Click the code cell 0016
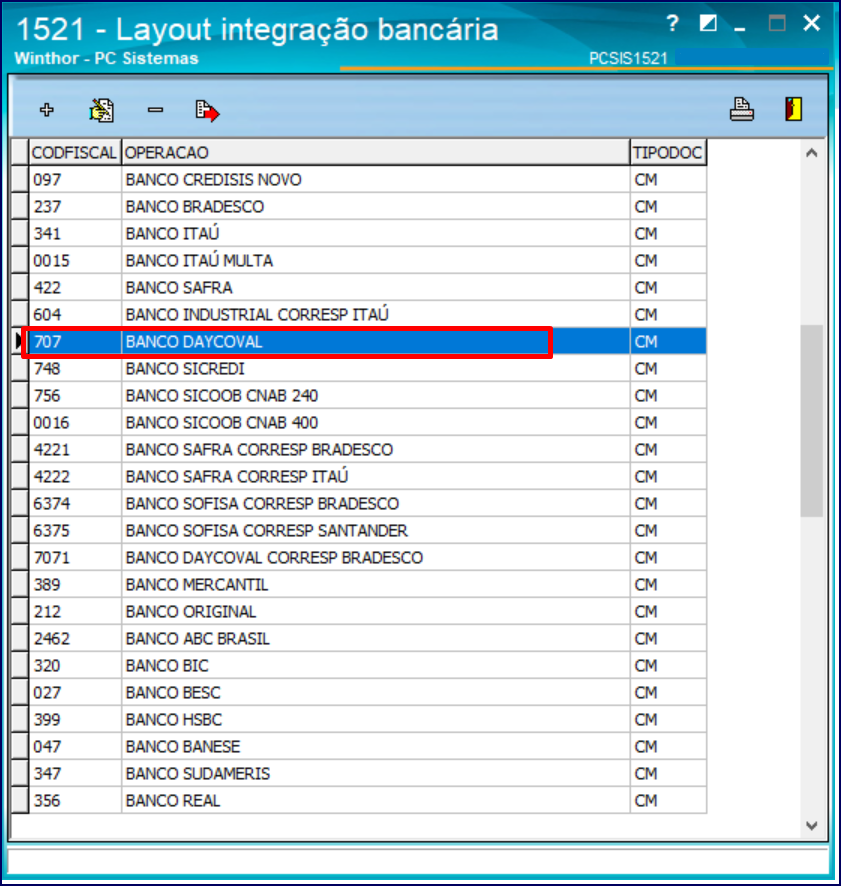Viewport: 841px width, 886px height. click(75, 423)
